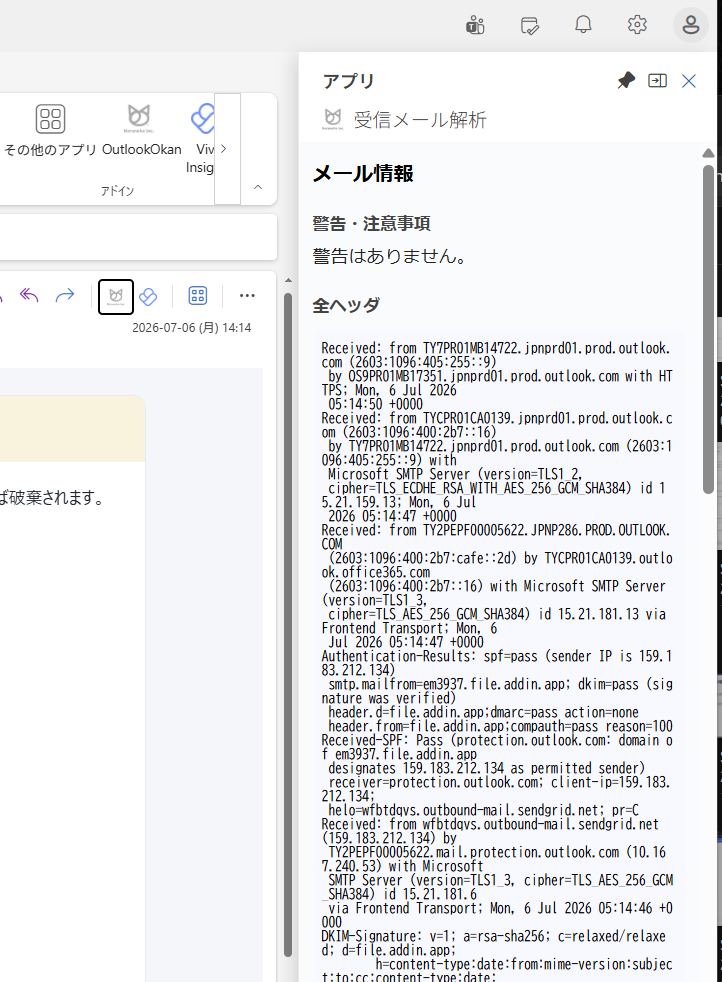The width and height of the screenshot is (722, 982).
Task: Click the app pane scrollbar thumb
Action: point(708,329)
